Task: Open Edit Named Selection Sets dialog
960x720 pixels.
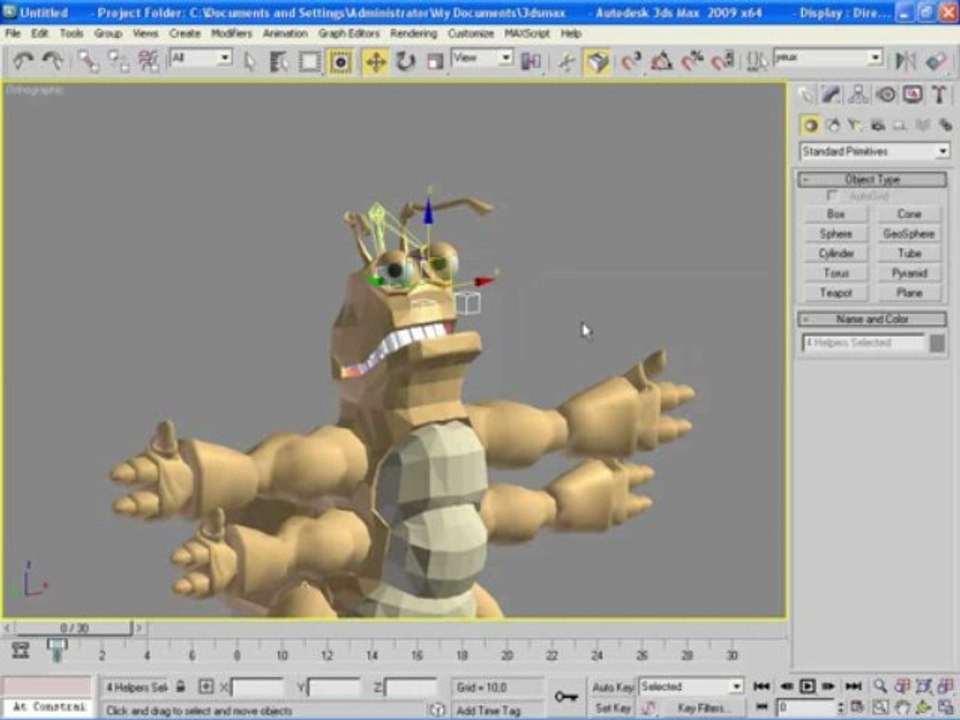Action: point(757,61)
